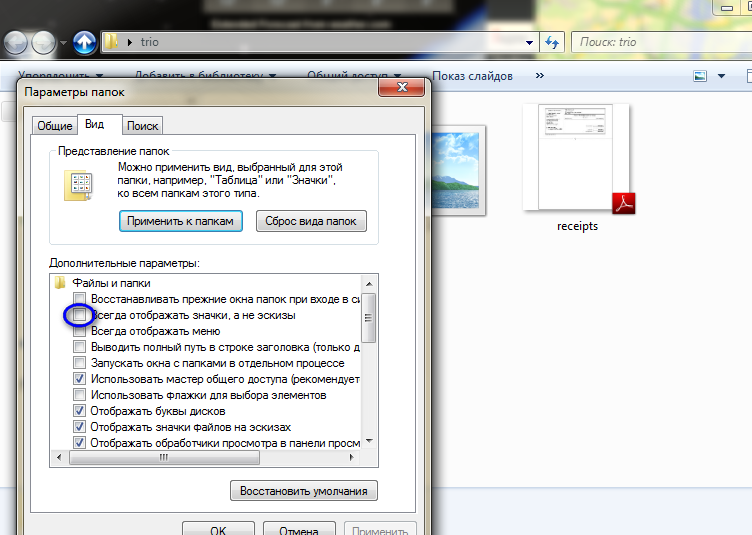Check 'Всегда отображать меню' option
752x535 pixels.
point(79,331)
